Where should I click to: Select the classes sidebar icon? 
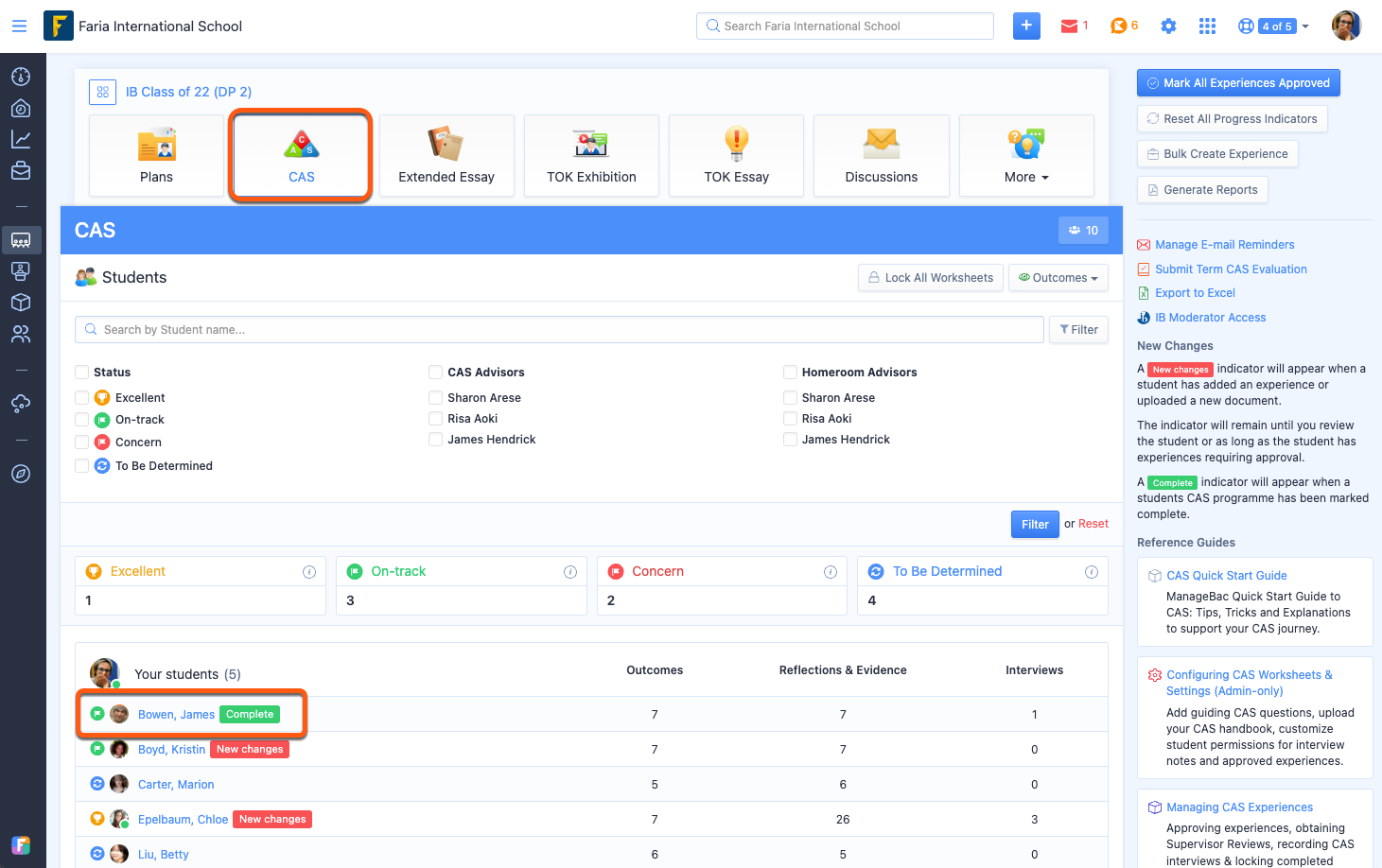click(21, 240)
